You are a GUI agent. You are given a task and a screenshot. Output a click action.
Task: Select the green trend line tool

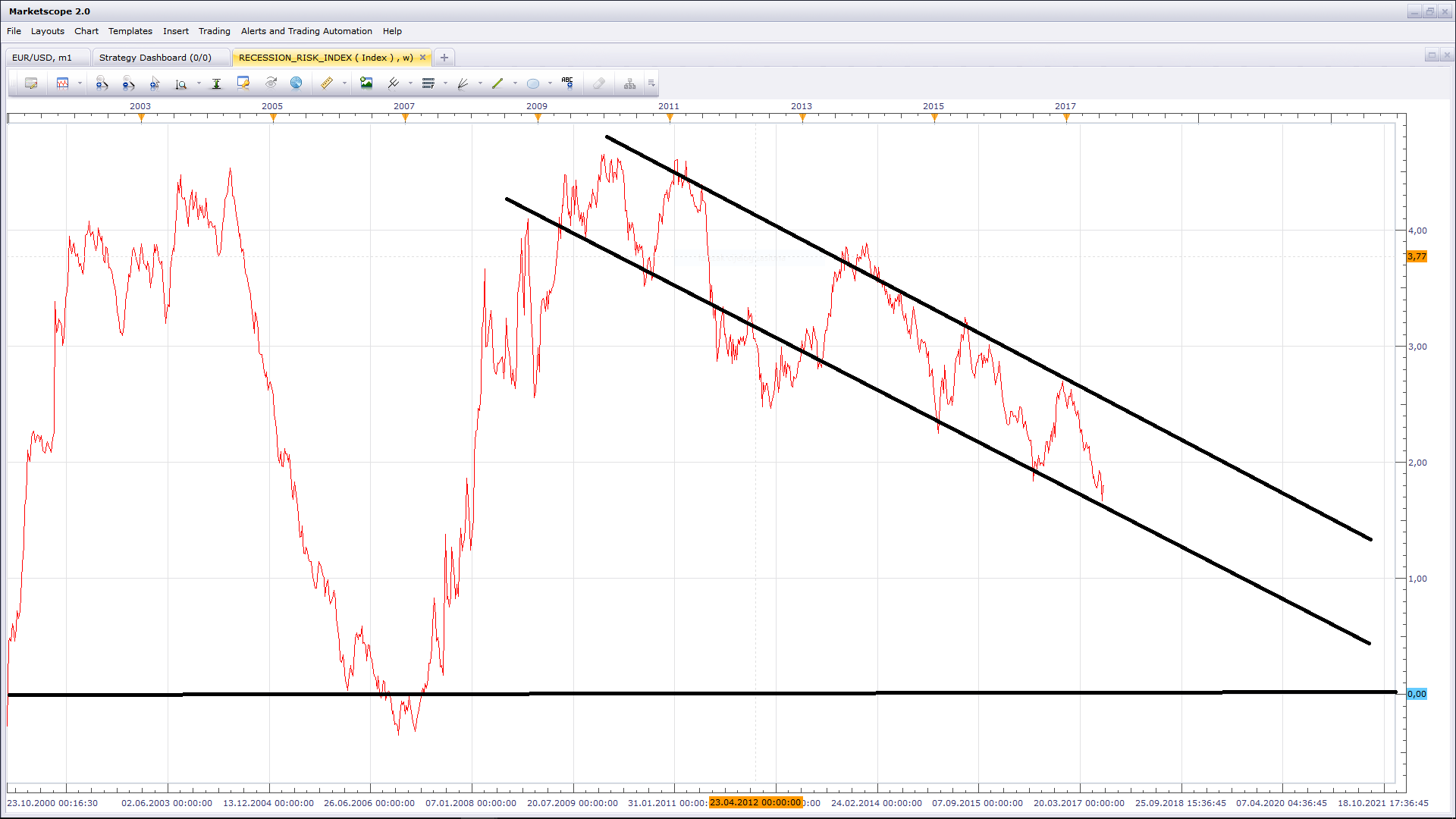tap(497, 83)
